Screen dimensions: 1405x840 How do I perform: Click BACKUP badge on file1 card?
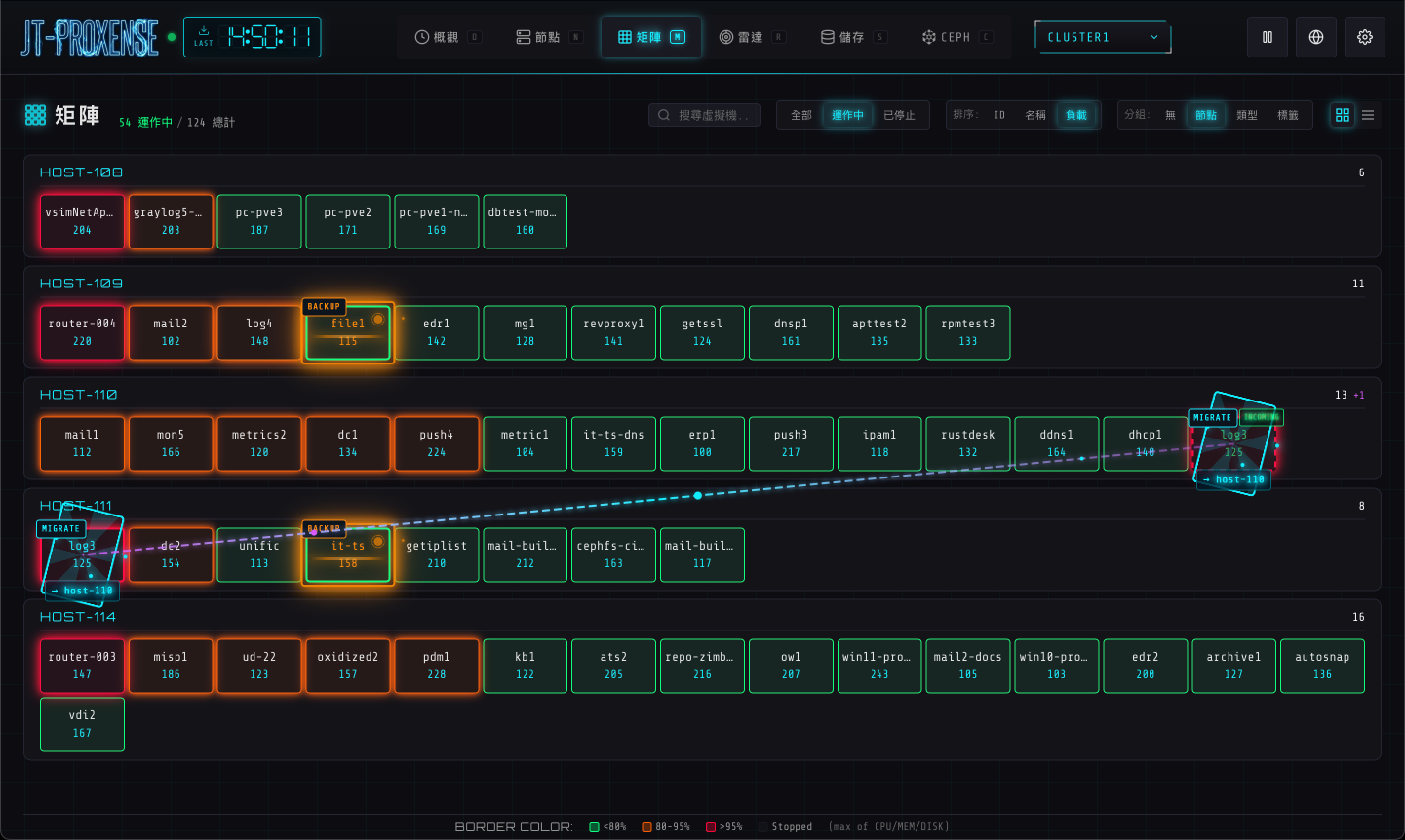pyautogui.click(x=324, y=306)
